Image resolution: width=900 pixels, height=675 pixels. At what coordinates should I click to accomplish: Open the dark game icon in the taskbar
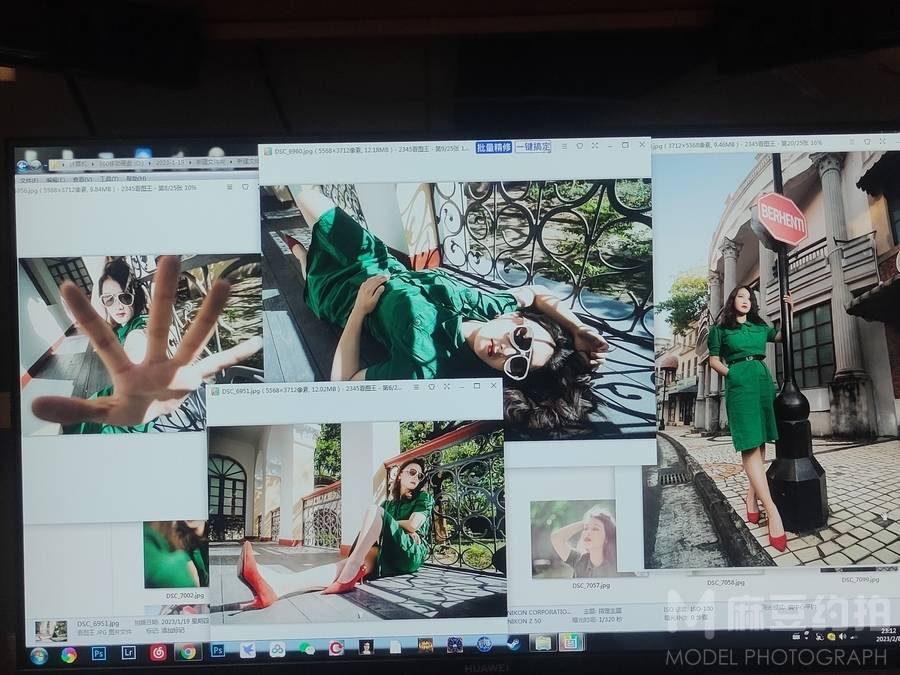click(x=425, y=646)
